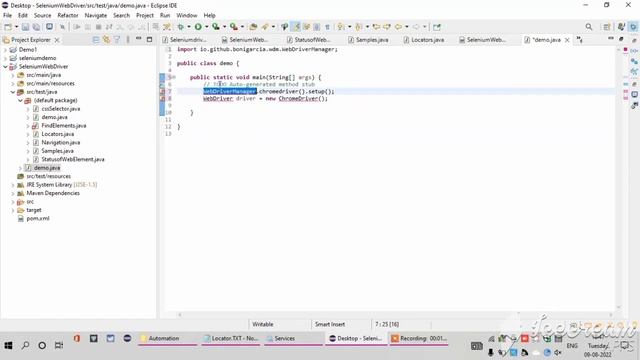The image size is (640, 360).
Task: Click the Open Perspective icon
Action: 607,27
